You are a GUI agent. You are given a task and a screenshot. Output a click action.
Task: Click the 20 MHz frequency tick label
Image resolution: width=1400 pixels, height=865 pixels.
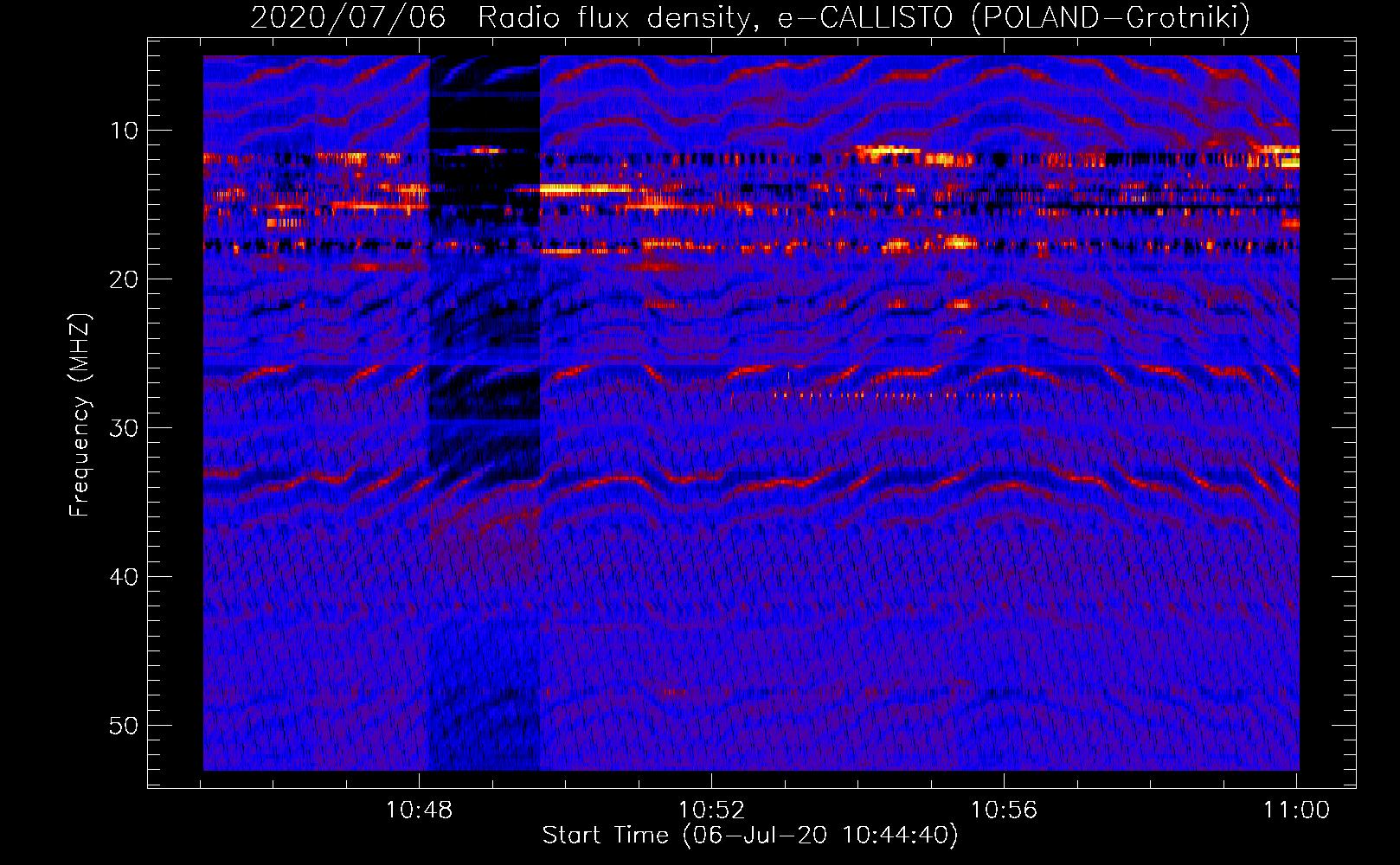click(125, 279)
